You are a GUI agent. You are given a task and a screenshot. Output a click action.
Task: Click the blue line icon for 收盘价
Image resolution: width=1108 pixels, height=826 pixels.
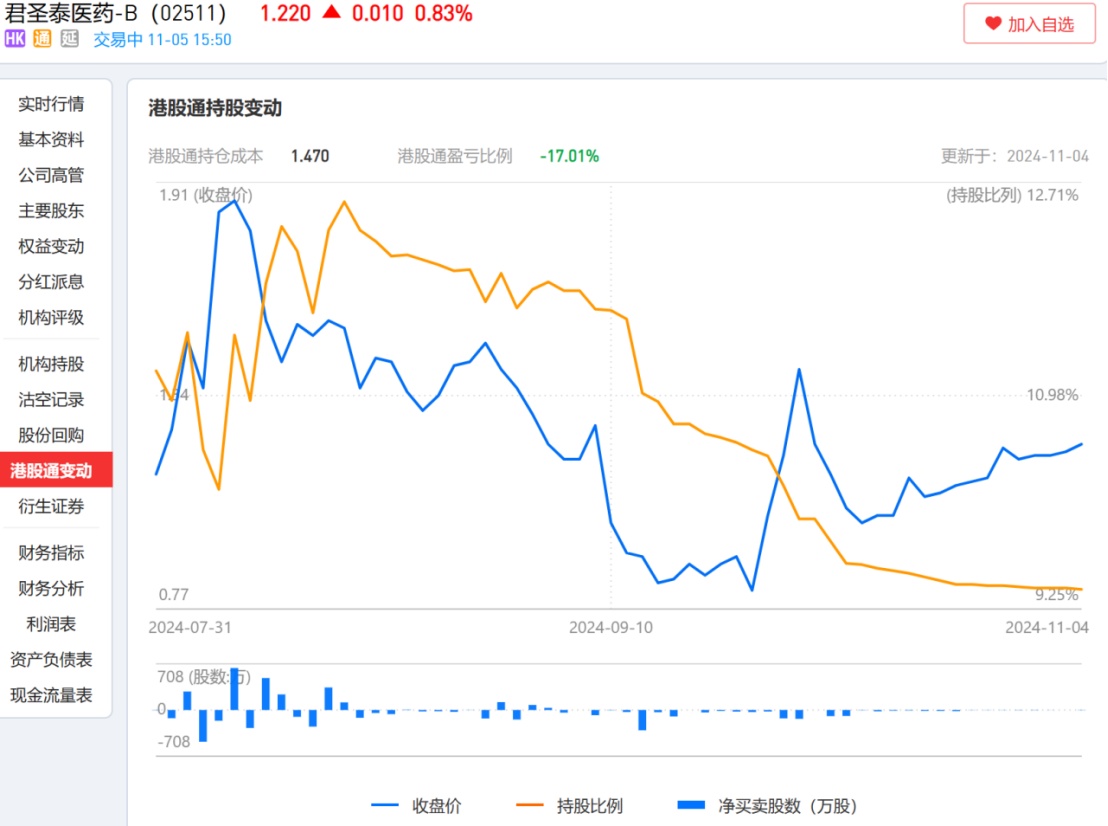(x=386, y=805)
